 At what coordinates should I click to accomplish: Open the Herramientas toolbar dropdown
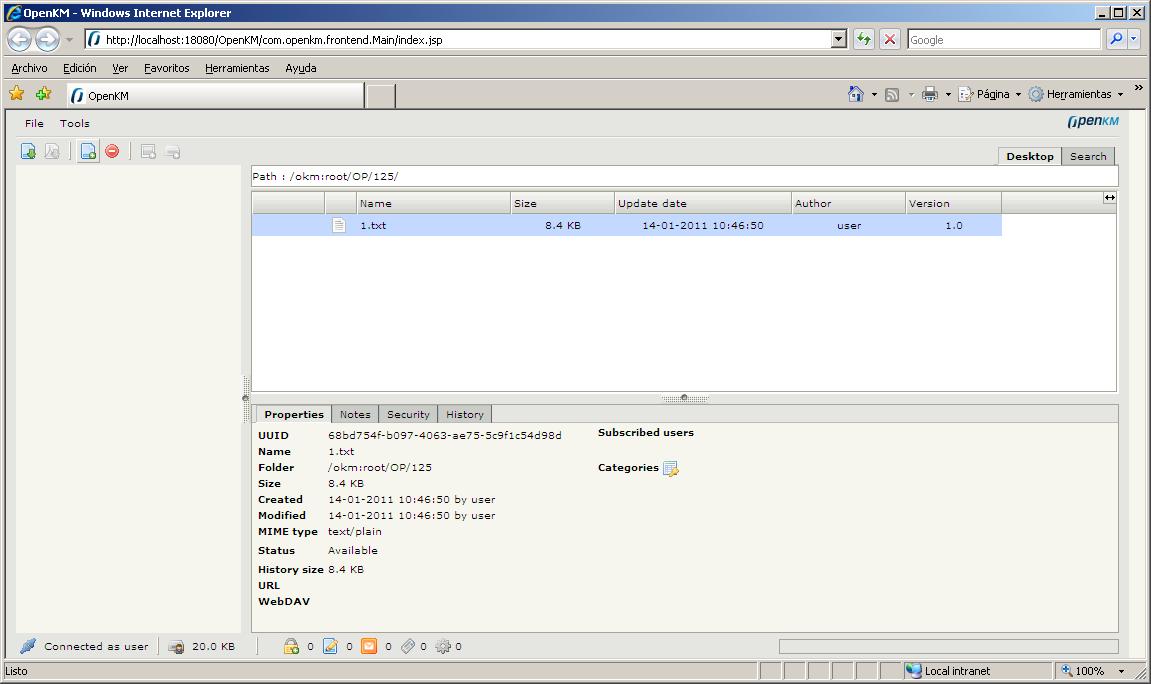tap(1076, 94)
